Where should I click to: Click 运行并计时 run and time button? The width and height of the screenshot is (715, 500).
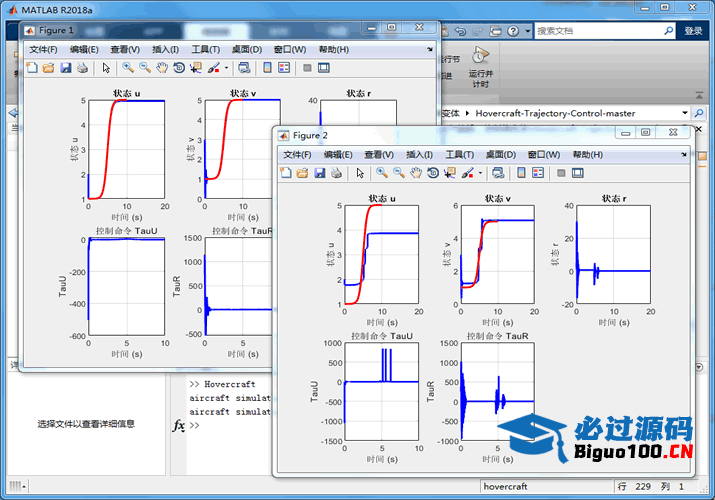(480, 67)
